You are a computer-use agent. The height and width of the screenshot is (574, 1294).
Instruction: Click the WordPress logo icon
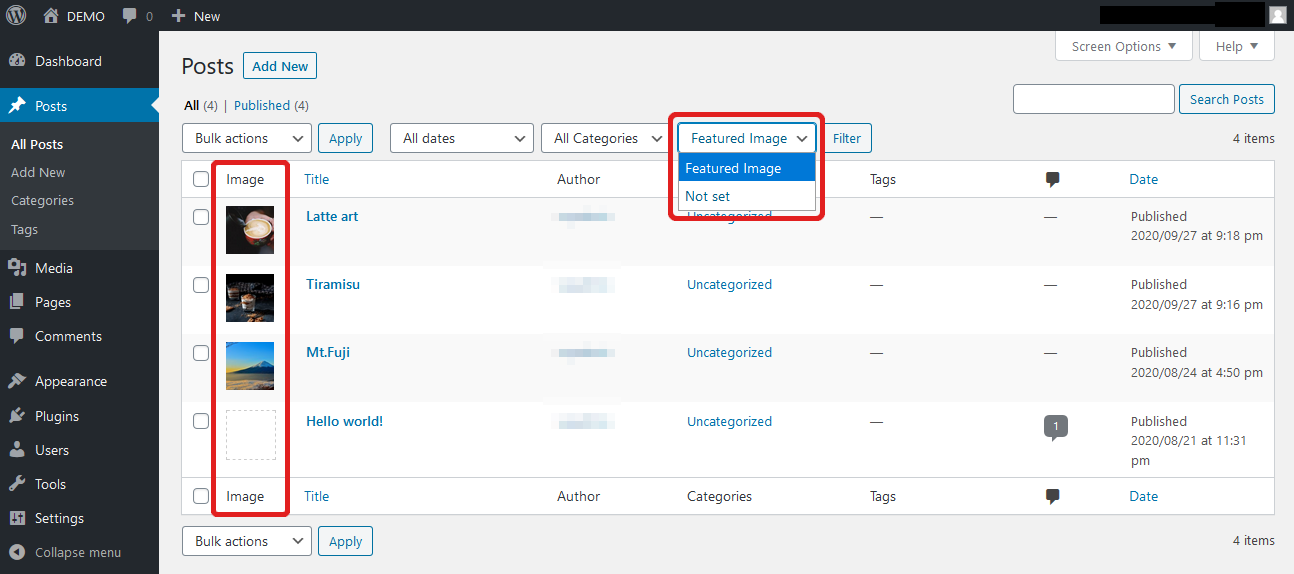tap(16, 15)
